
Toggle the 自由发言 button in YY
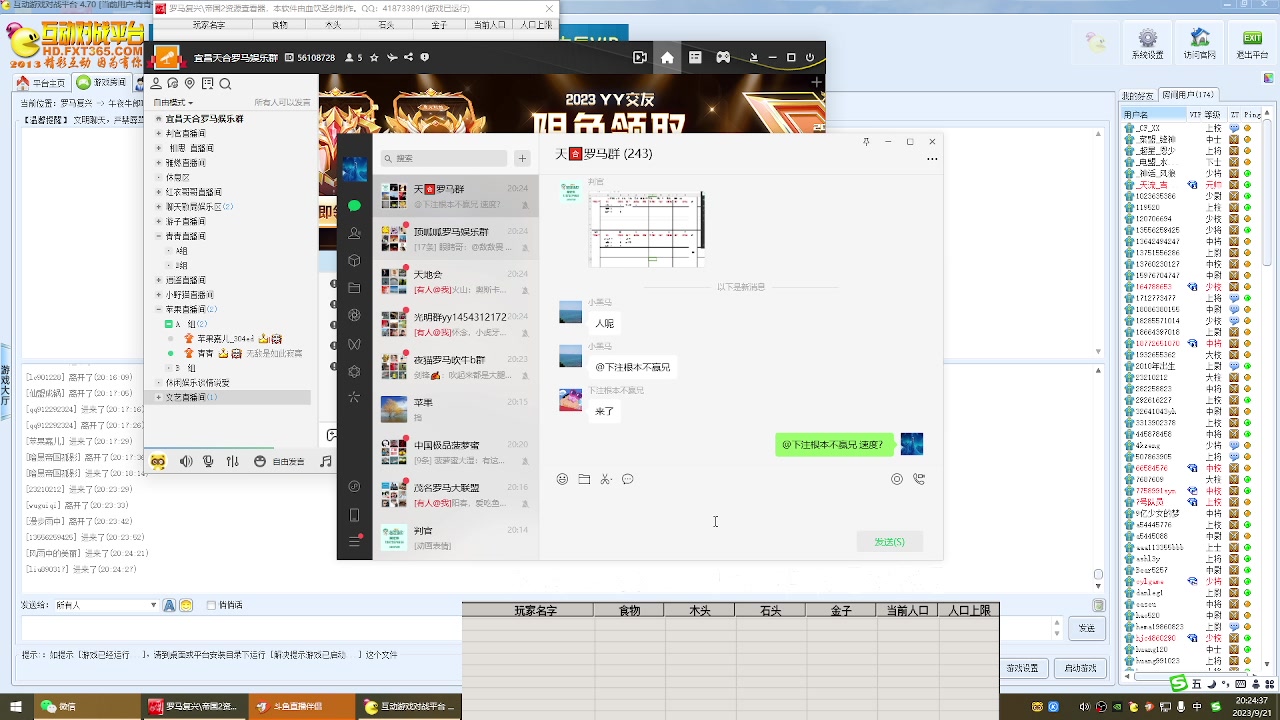click(x=279, y=461)
